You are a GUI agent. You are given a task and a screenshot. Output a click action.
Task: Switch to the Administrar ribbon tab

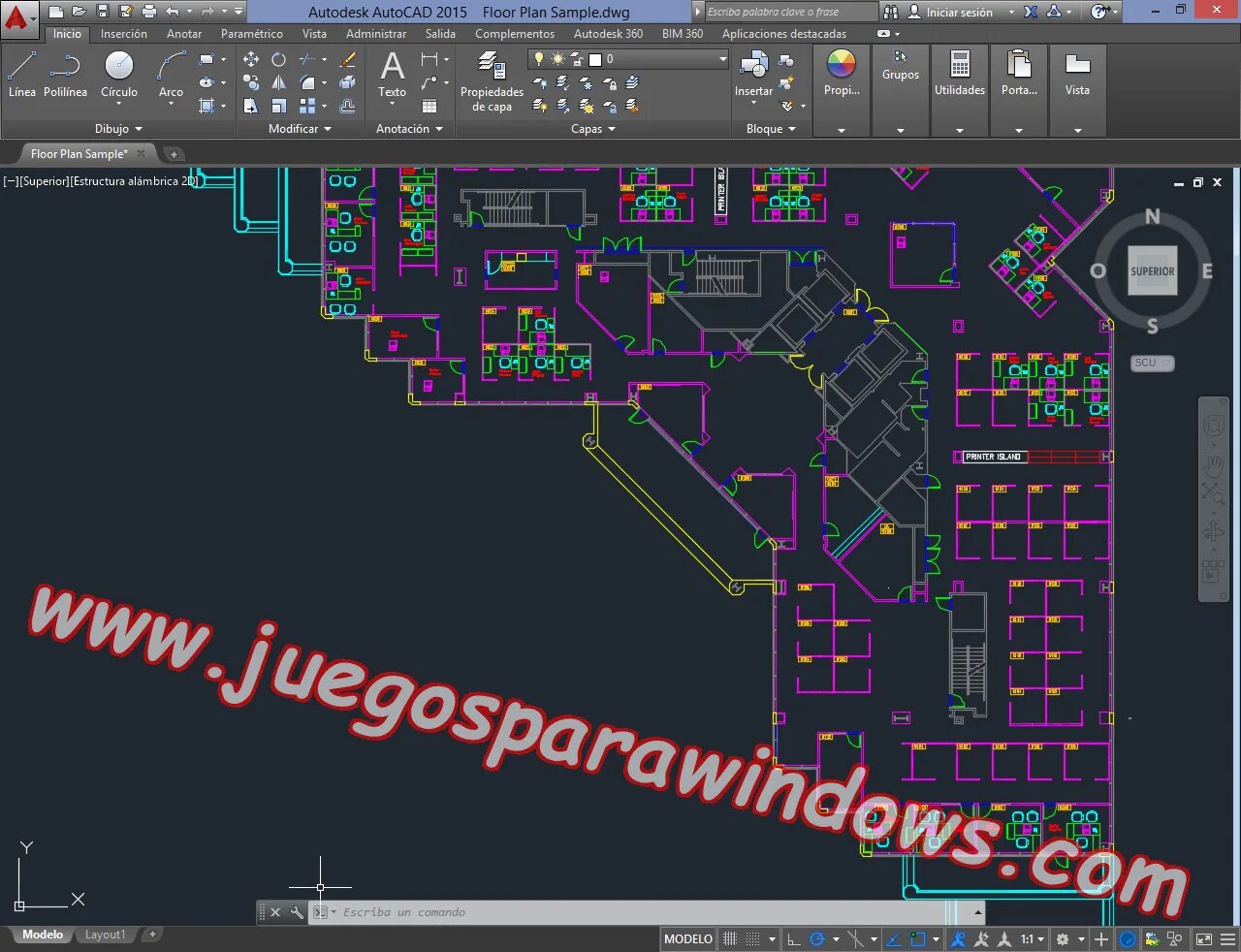pyautogui.click(x=376, y=33)
